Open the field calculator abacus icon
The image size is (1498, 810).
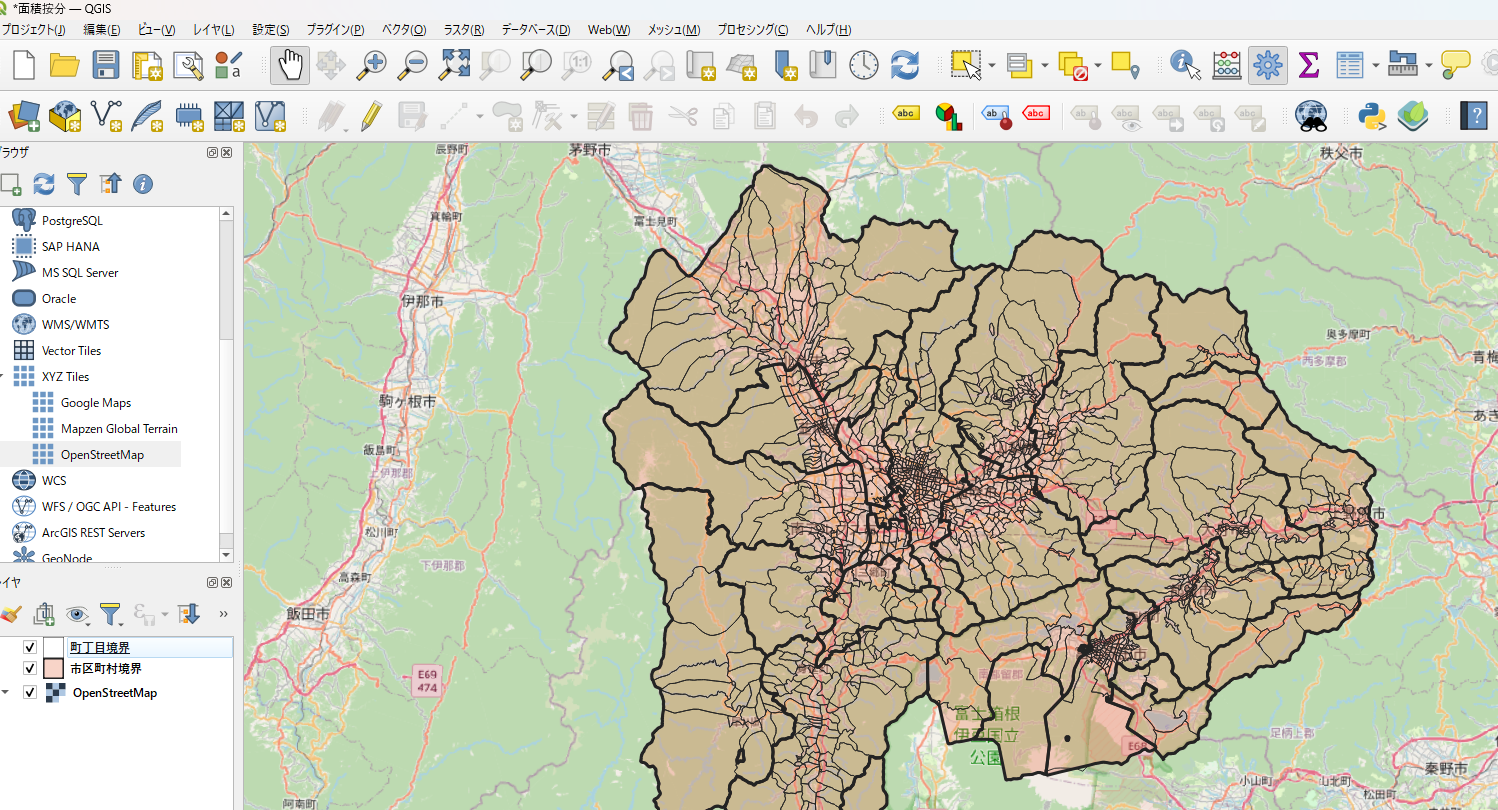(1227, 65)
